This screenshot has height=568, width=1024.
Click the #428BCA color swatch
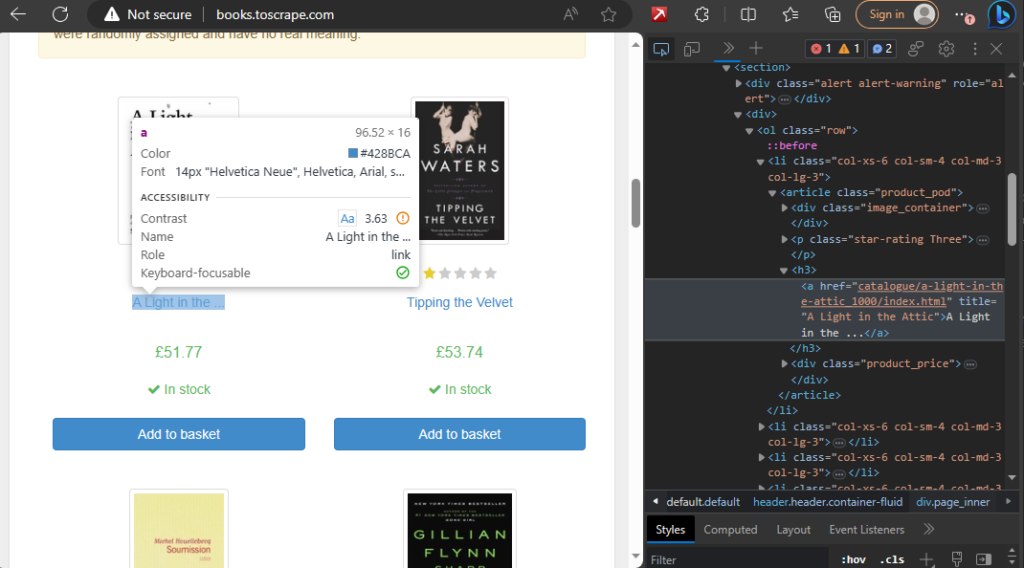[x=353, y=153]
